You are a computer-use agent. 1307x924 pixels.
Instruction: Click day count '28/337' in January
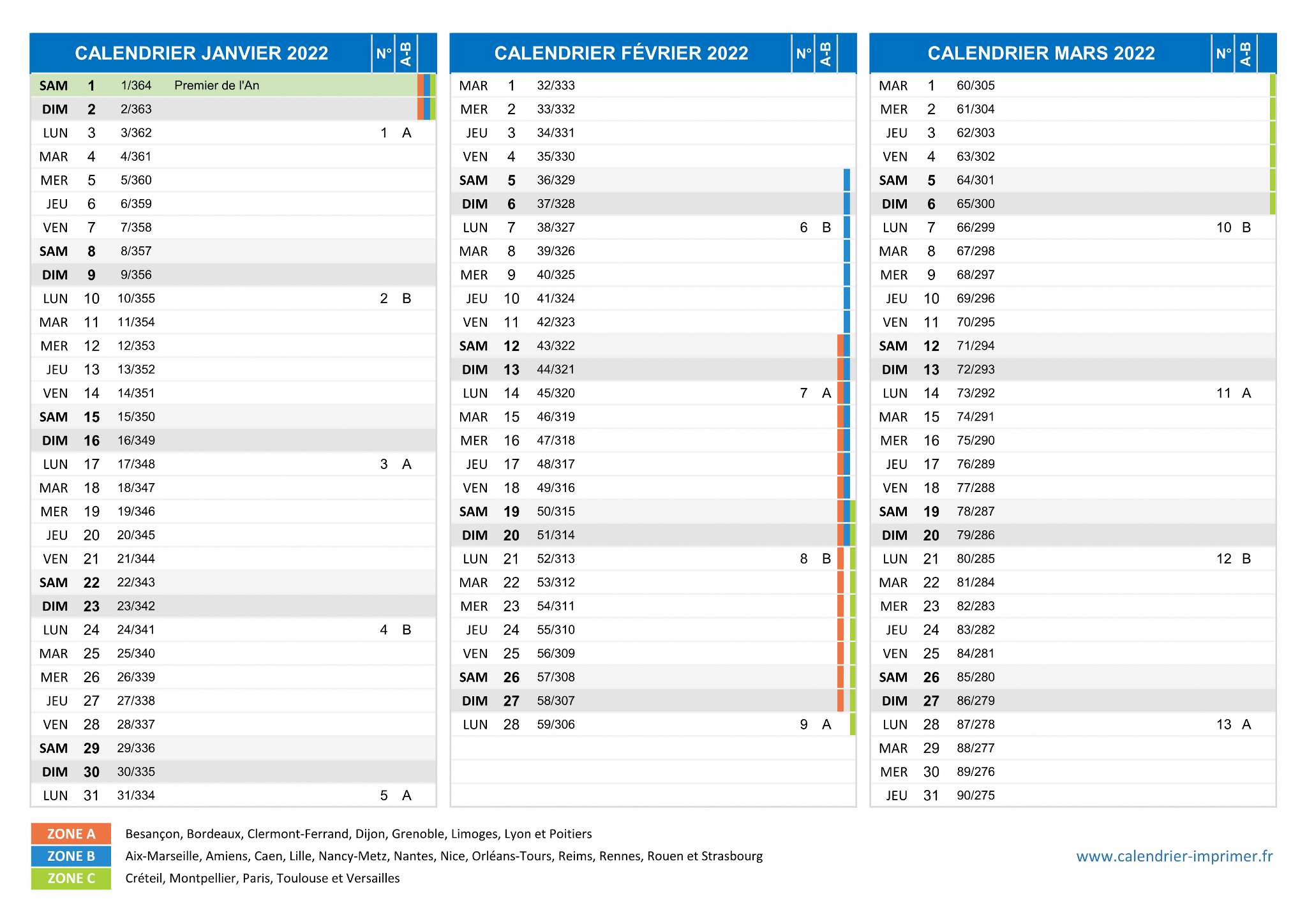click(x=136, y=724)
